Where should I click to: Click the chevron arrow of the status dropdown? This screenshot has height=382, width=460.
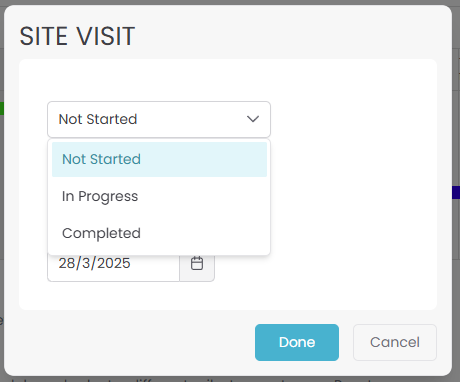[253, 119]
